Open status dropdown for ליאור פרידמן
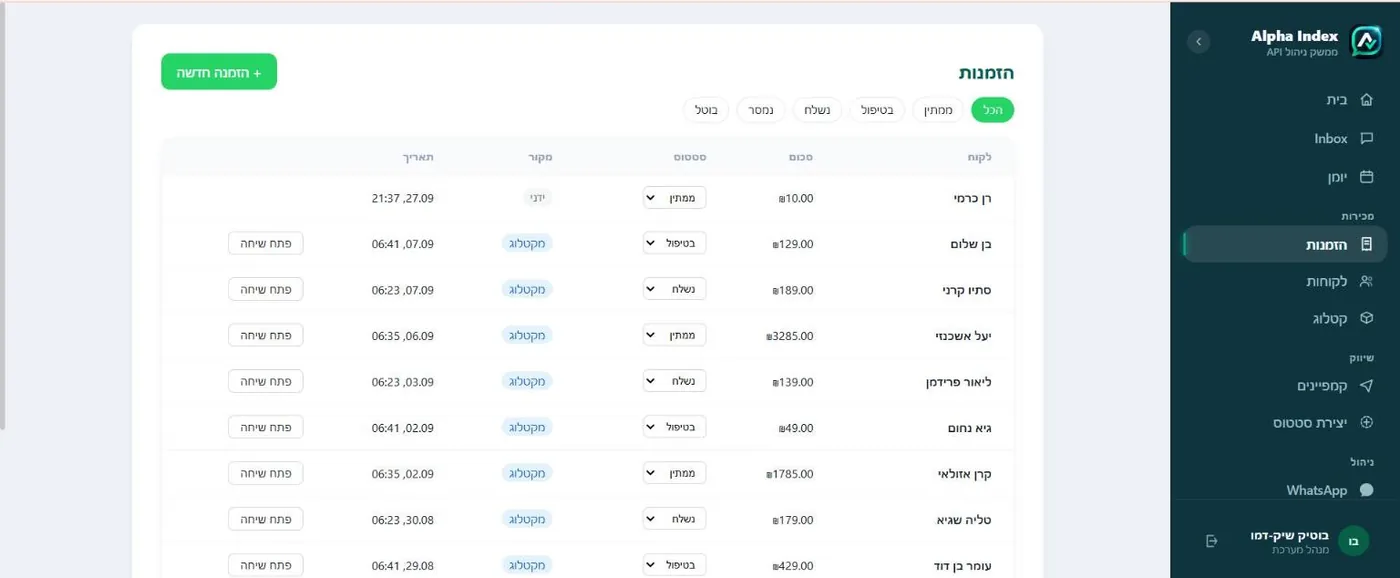Viewport: 1400px width, 578px height. point(674,382)
